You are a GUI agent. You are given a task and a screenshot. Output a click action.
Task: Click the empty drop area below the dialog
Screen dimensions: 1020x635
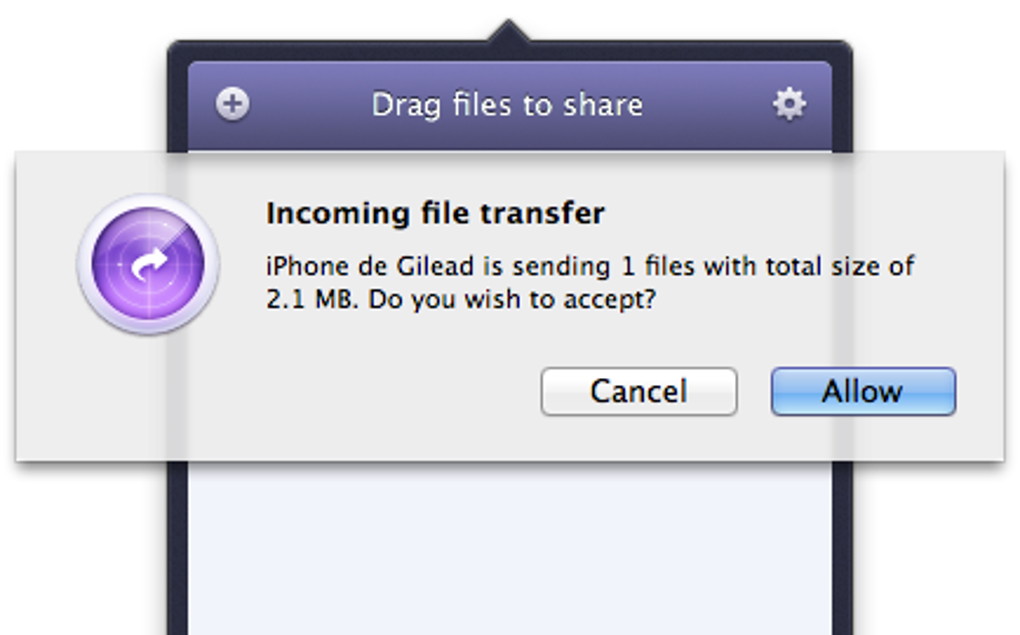pyautogui.click(x=509, y=550)
